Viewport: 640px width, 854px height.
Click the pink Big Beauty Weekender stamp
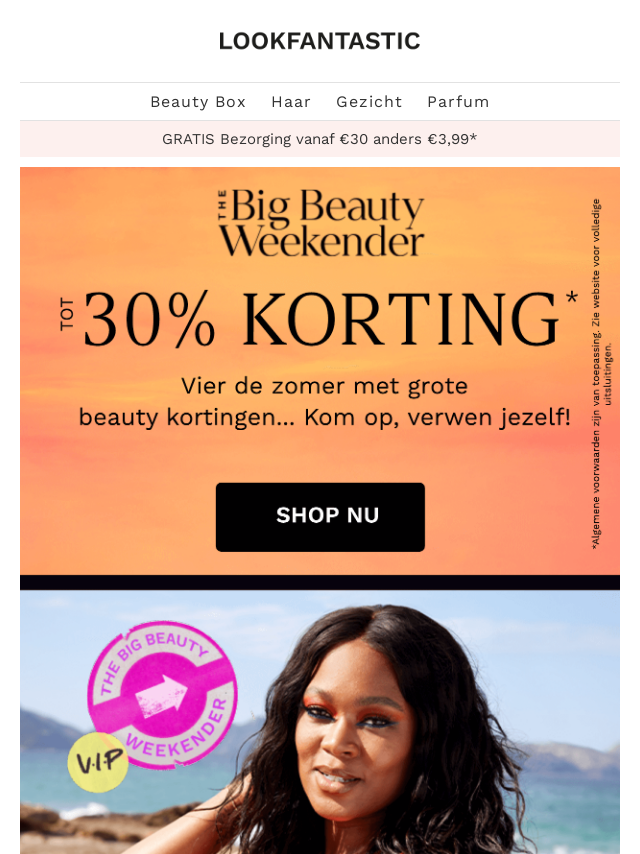click(162, 696)
